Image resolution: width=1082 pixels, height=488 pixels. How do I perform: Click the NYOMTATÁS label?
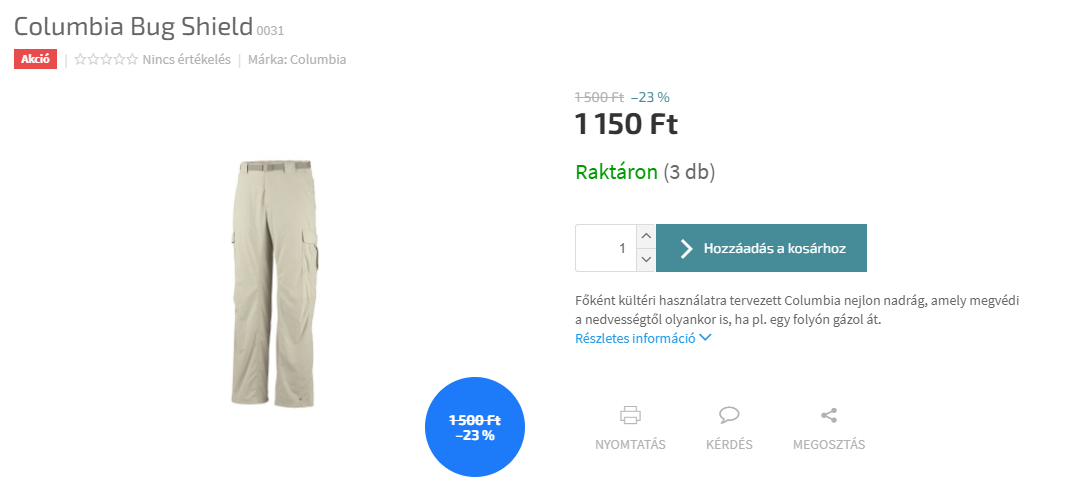pos(630,445)
